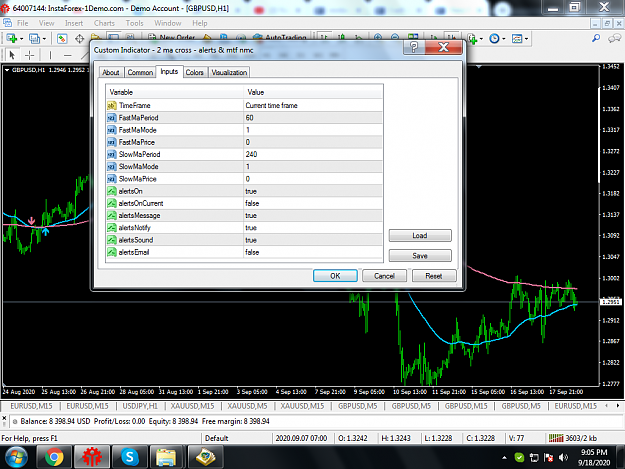Open Skype from the taskbar
Image resolution: width=625 pixels, height=469 pixels.
point(130,457)
